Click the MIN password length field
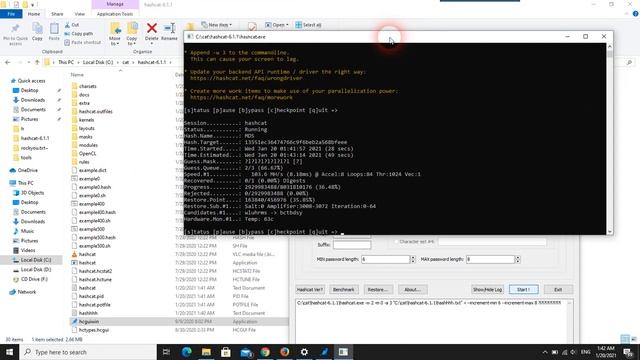The height and width of the screenshot is (360, 640). (x=385, y=259)
